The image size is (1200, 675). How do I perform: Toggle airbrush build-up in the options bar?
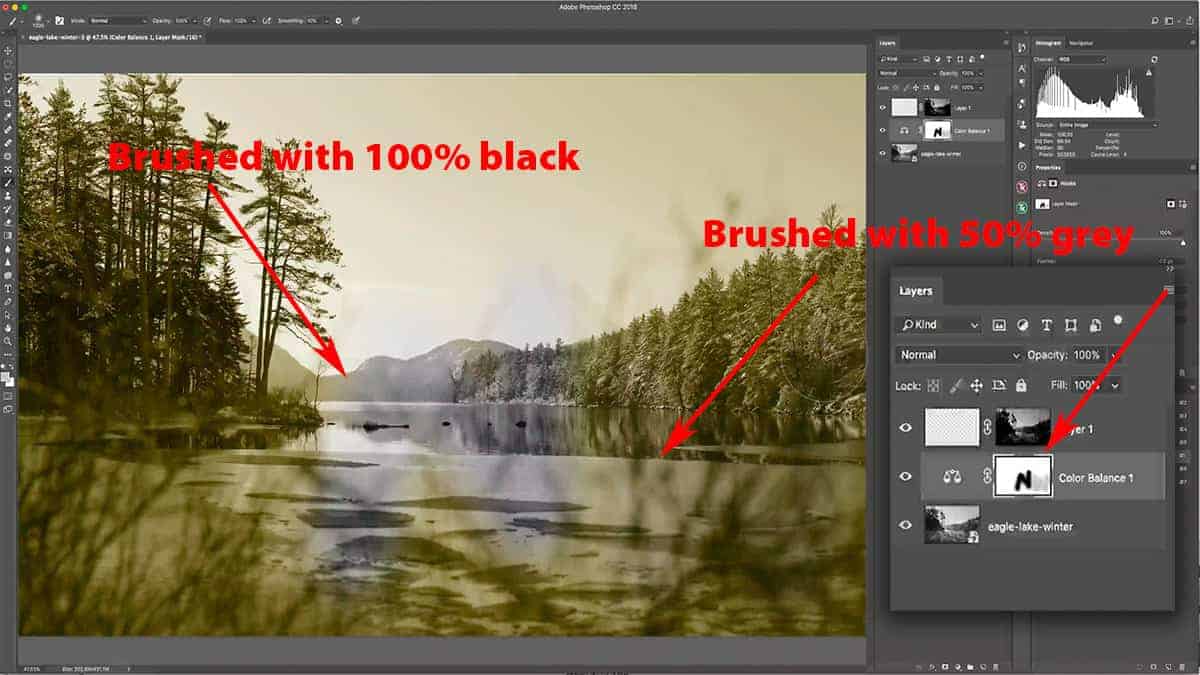pyautogui.click(x=266, y=21)
